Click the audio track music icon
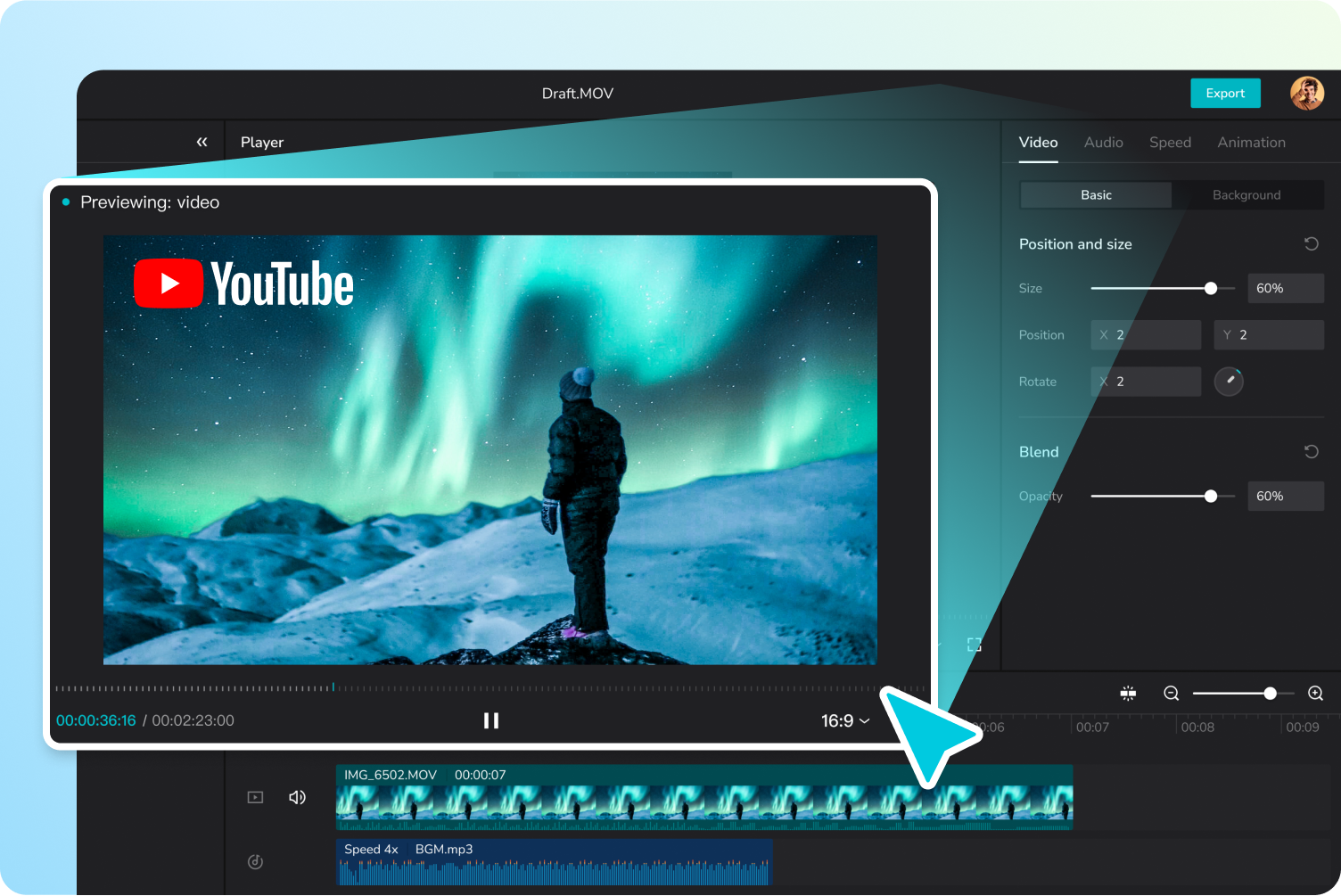1341x896 pixels. (255, 861)
